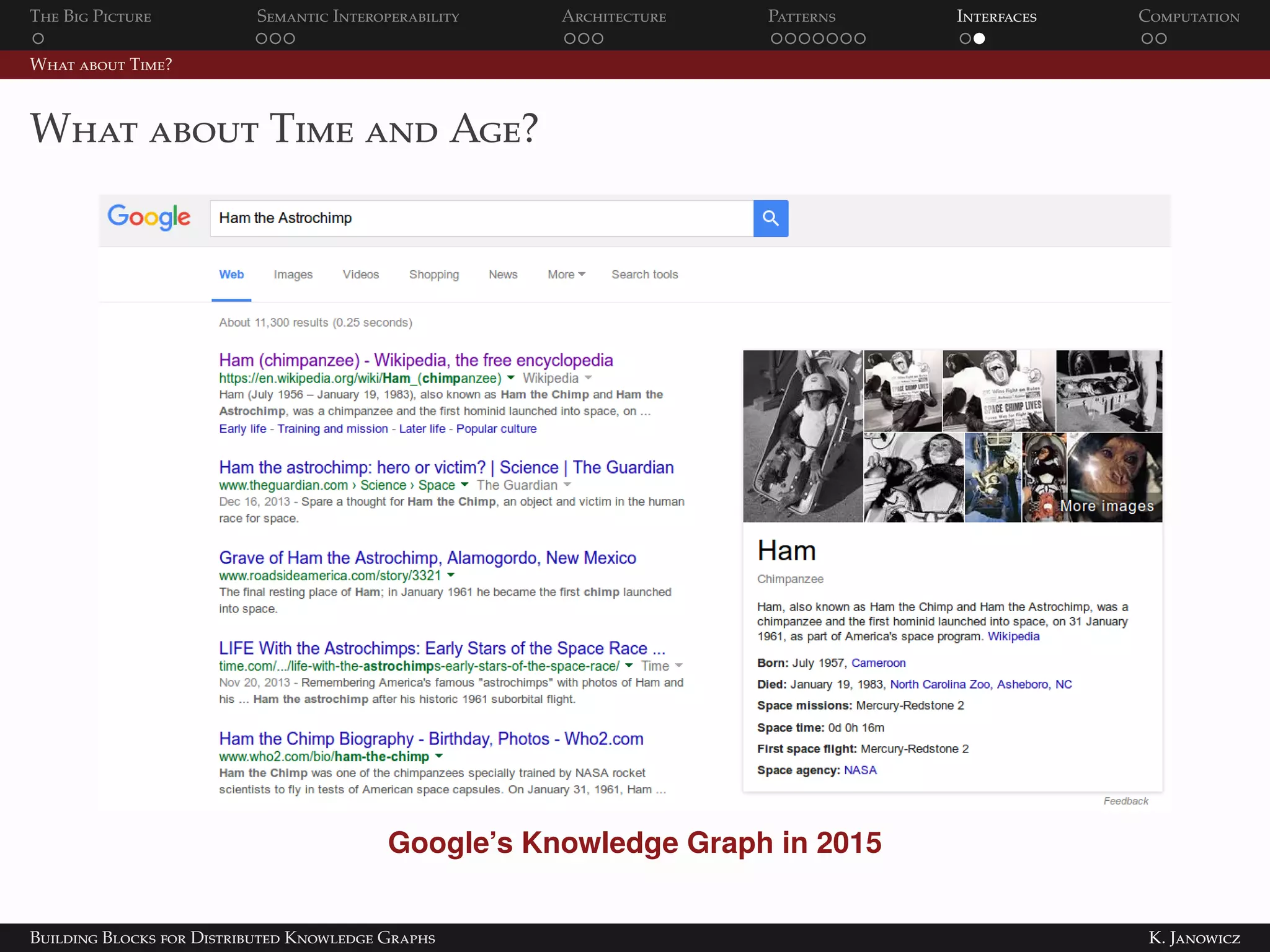This screenshot has width=1270, height=952.
Task: Expand the arrow after who2.com URL
Action: coord(439,757)
